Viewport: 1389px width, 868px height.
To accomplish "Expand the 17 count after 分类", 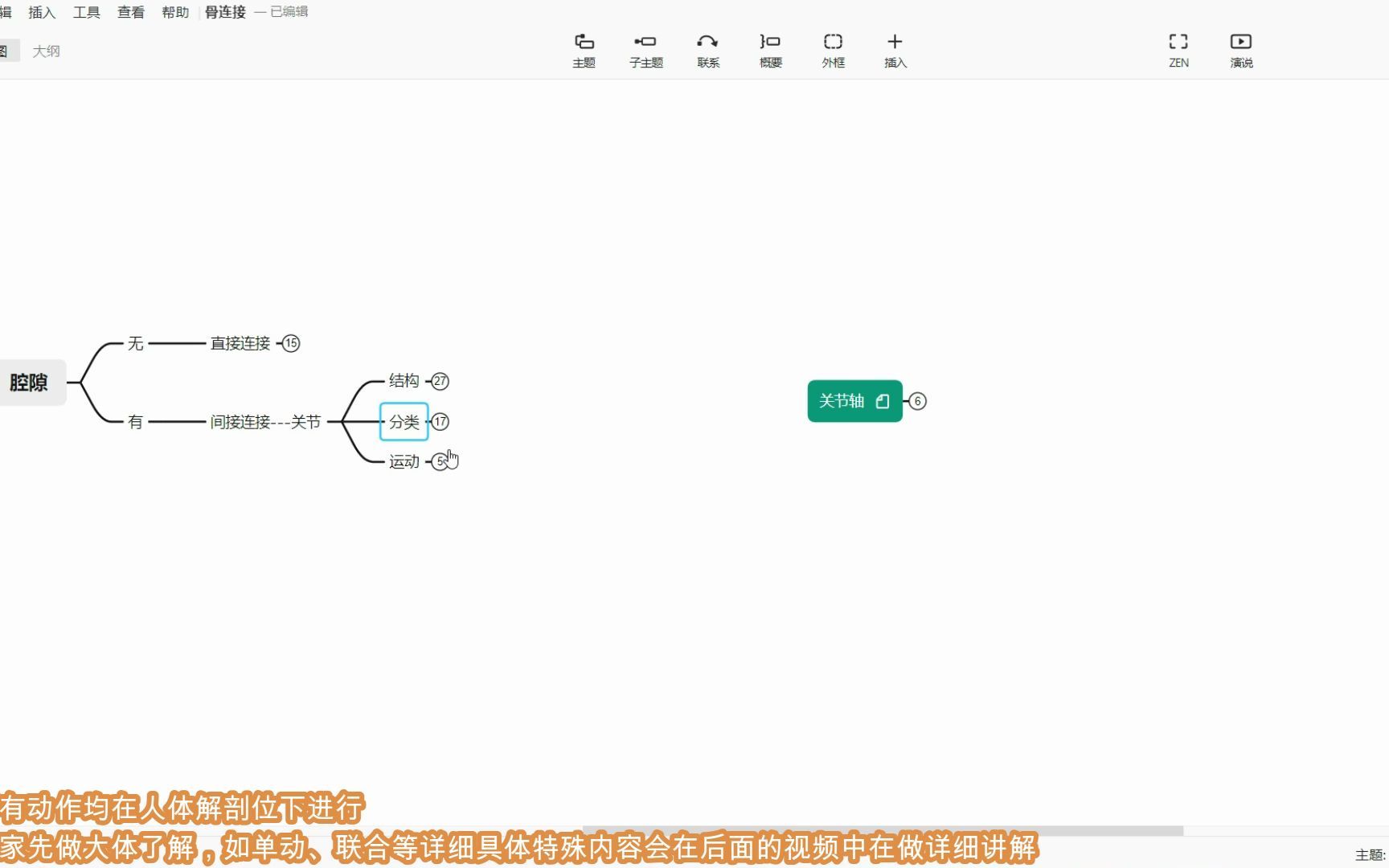I will [x=440, y=421].
